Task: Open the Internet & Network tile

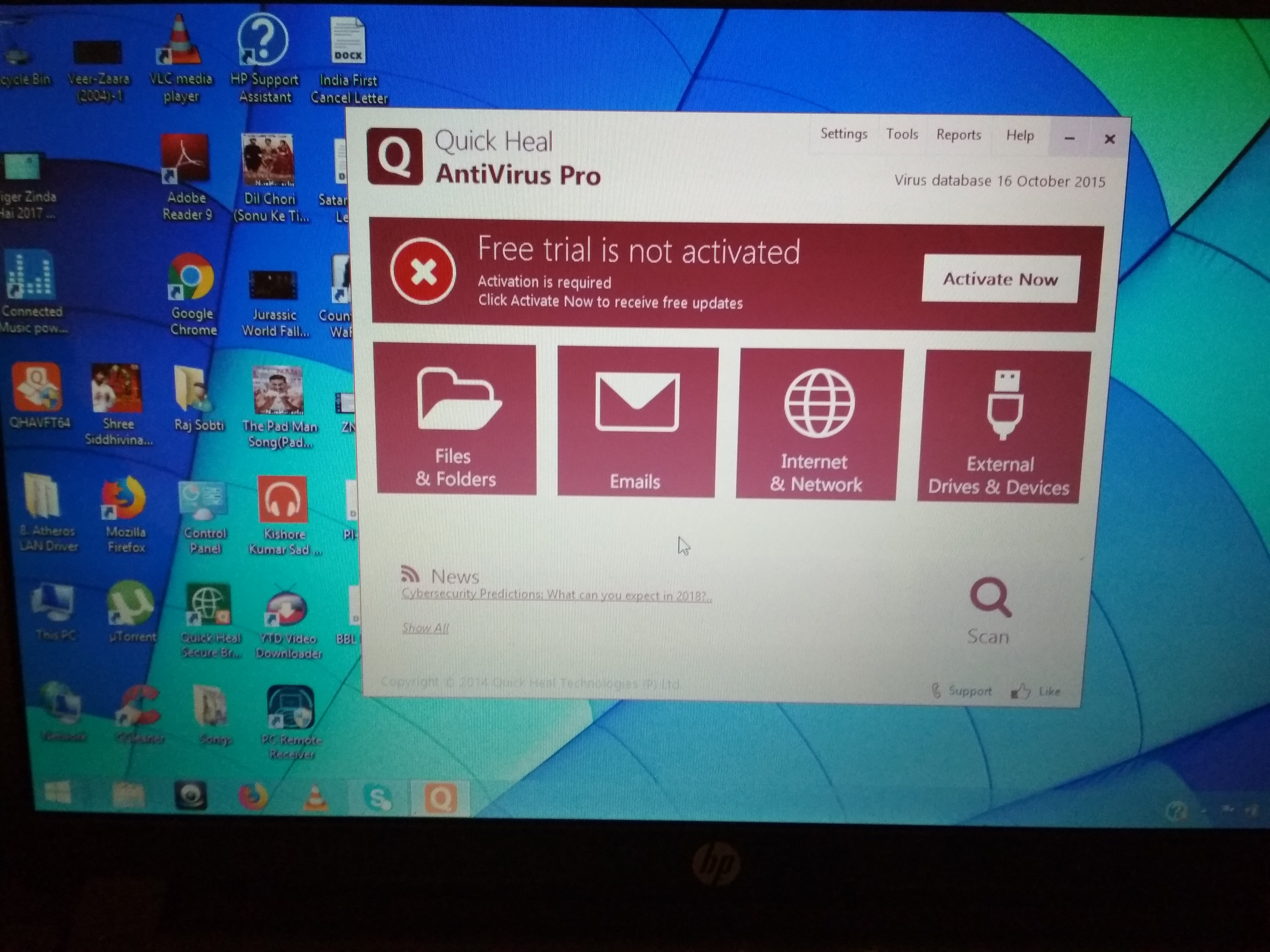Action: pos(819,424)
